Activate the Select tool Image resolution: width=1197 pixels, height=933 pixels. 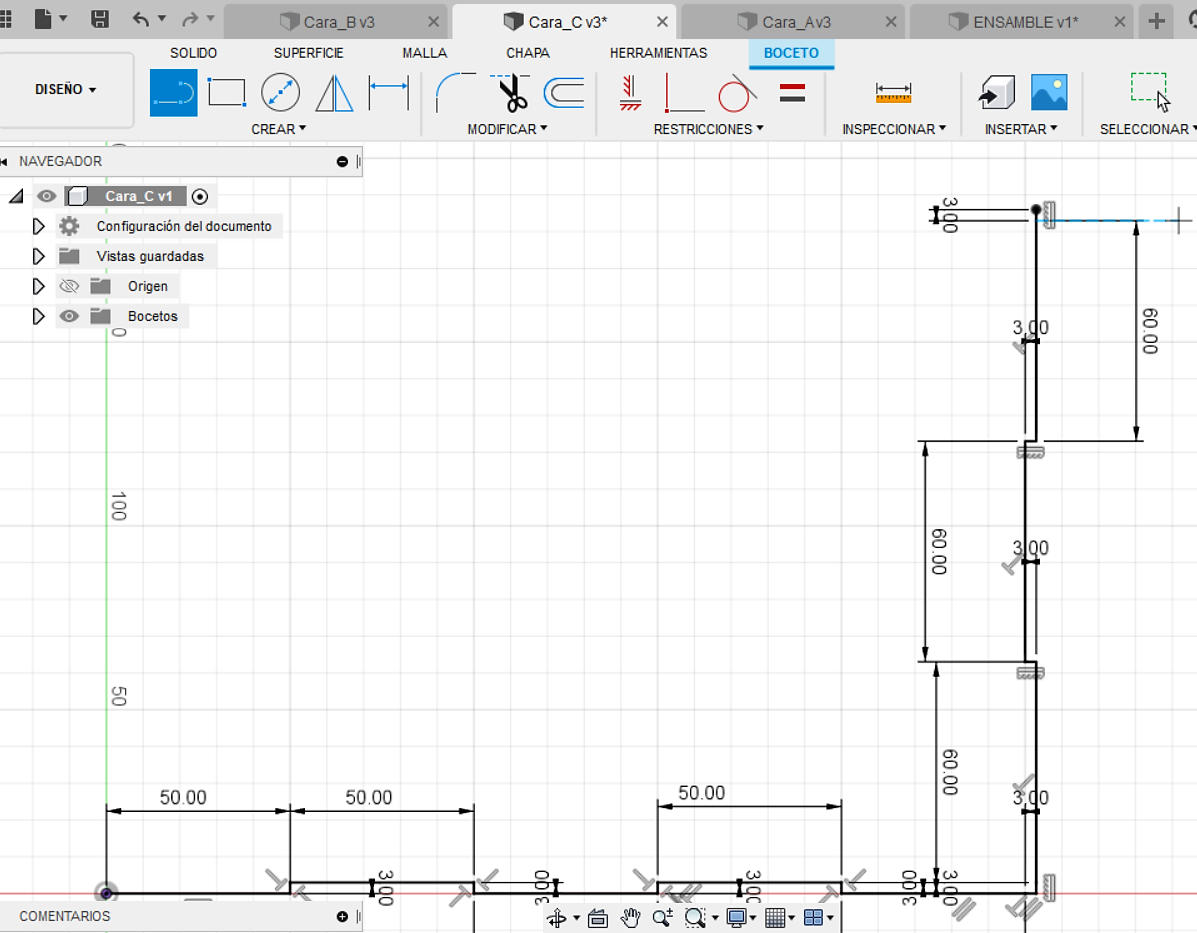tap(1150, 92)
